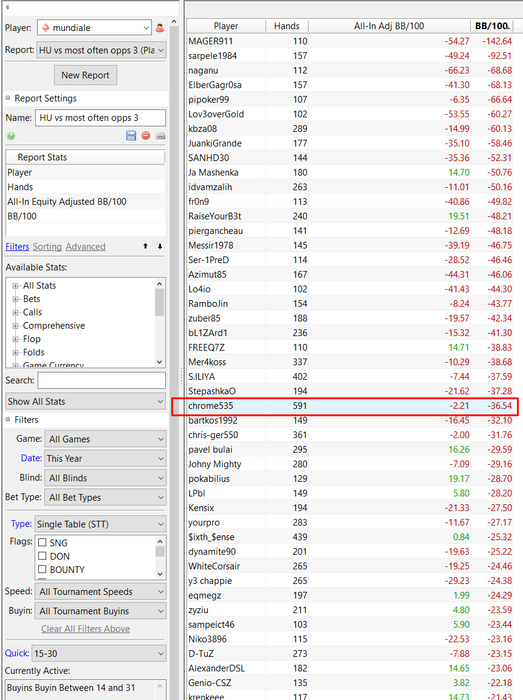This screenshot has width=523, height=700.
Task: Enable the SNG flag checkbox
Action: tap(42, 542)
